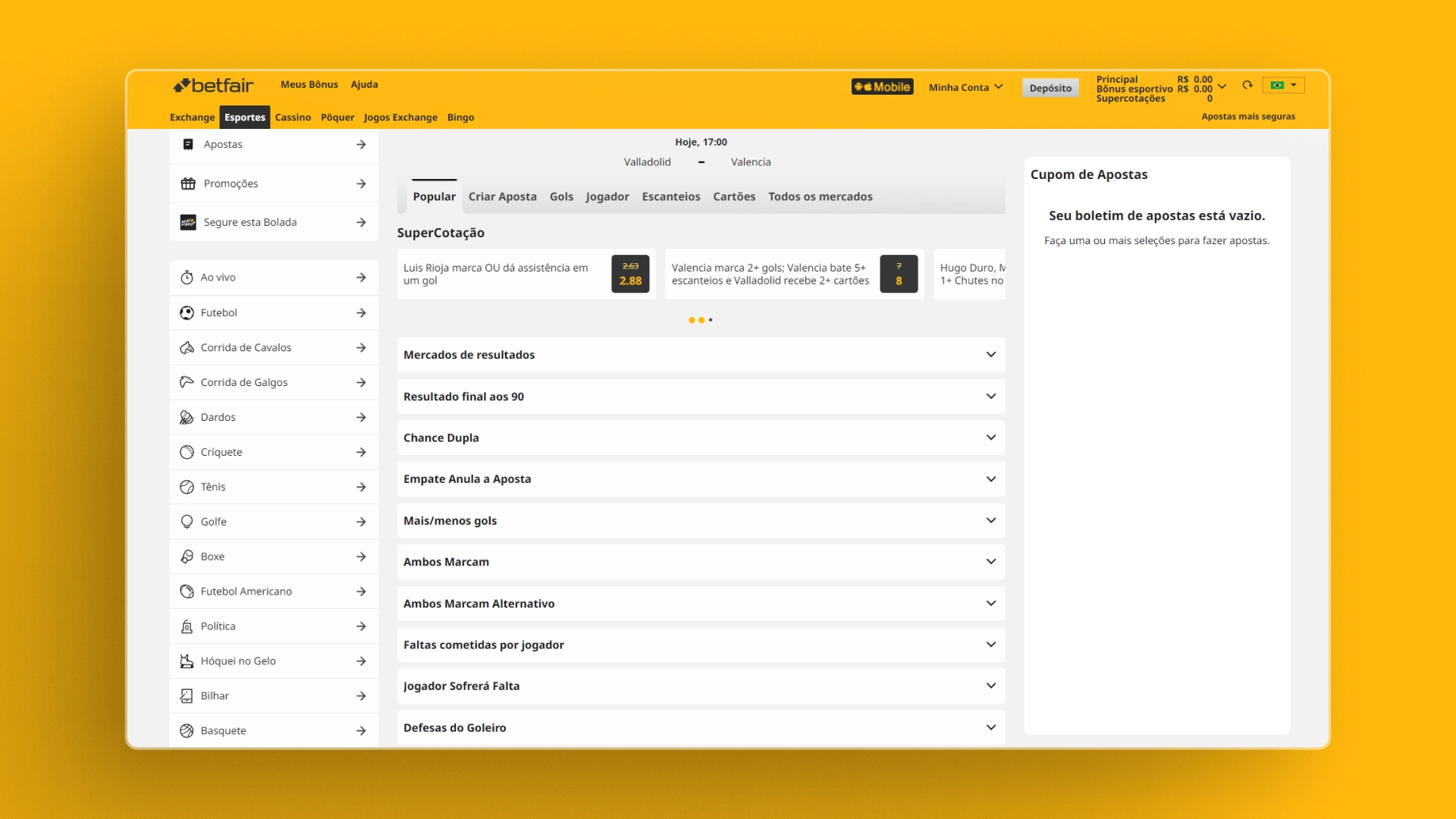Click the arrow next to Basquete

pos(361,731)
